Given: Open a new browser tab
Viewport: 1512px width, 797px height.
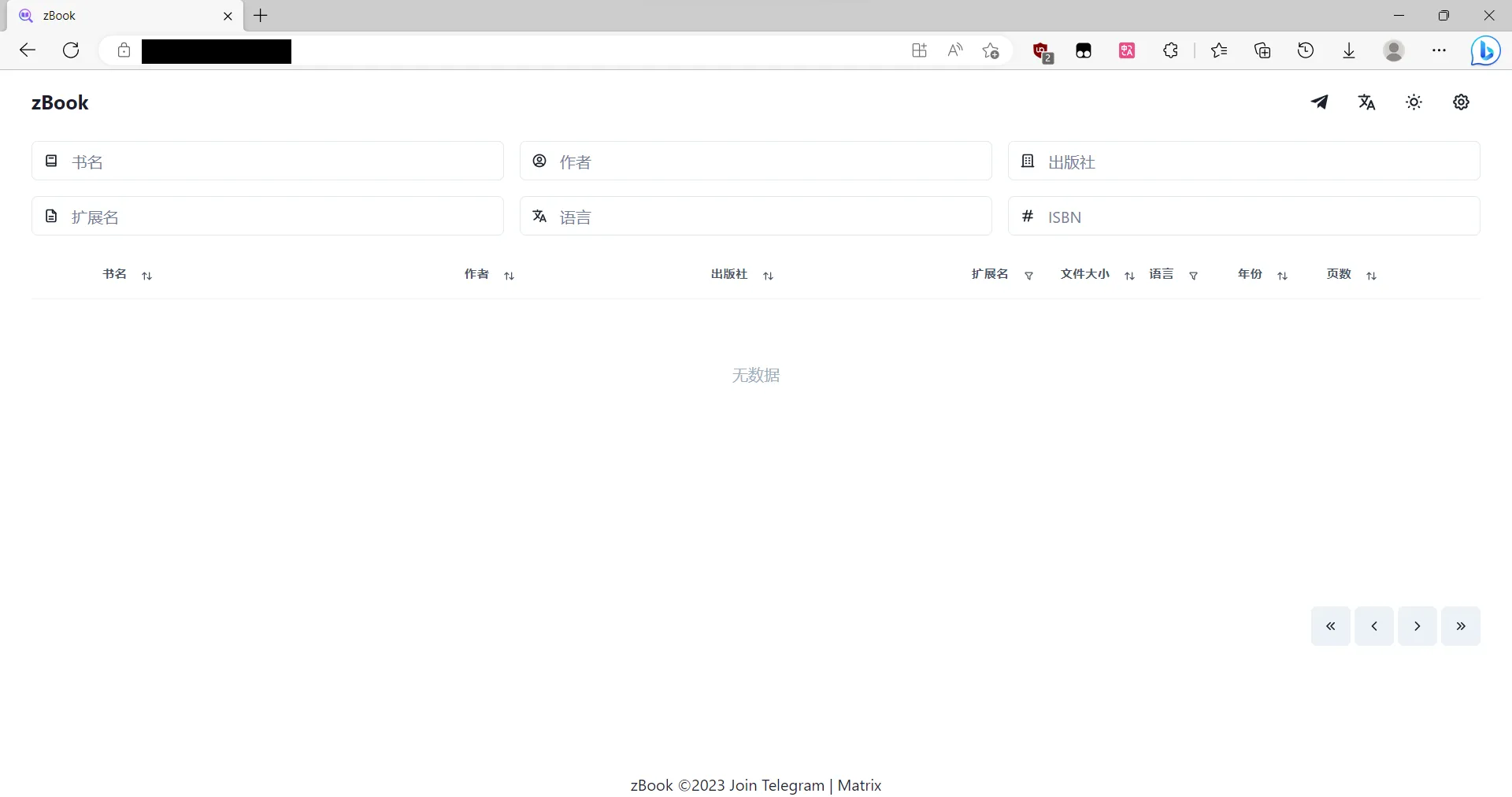Looking at the screenshot, I should pyautogui.click(x=261, y=15).
